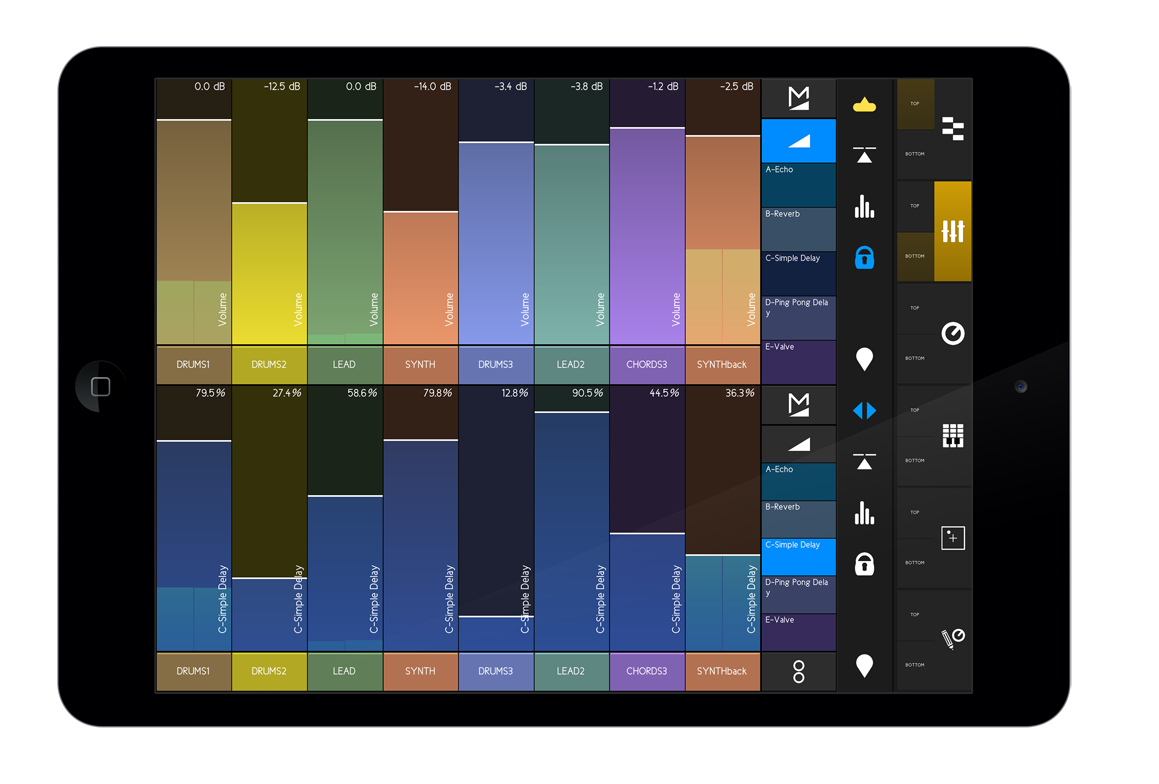Toggle the blue padlock icon

[865, 257]
